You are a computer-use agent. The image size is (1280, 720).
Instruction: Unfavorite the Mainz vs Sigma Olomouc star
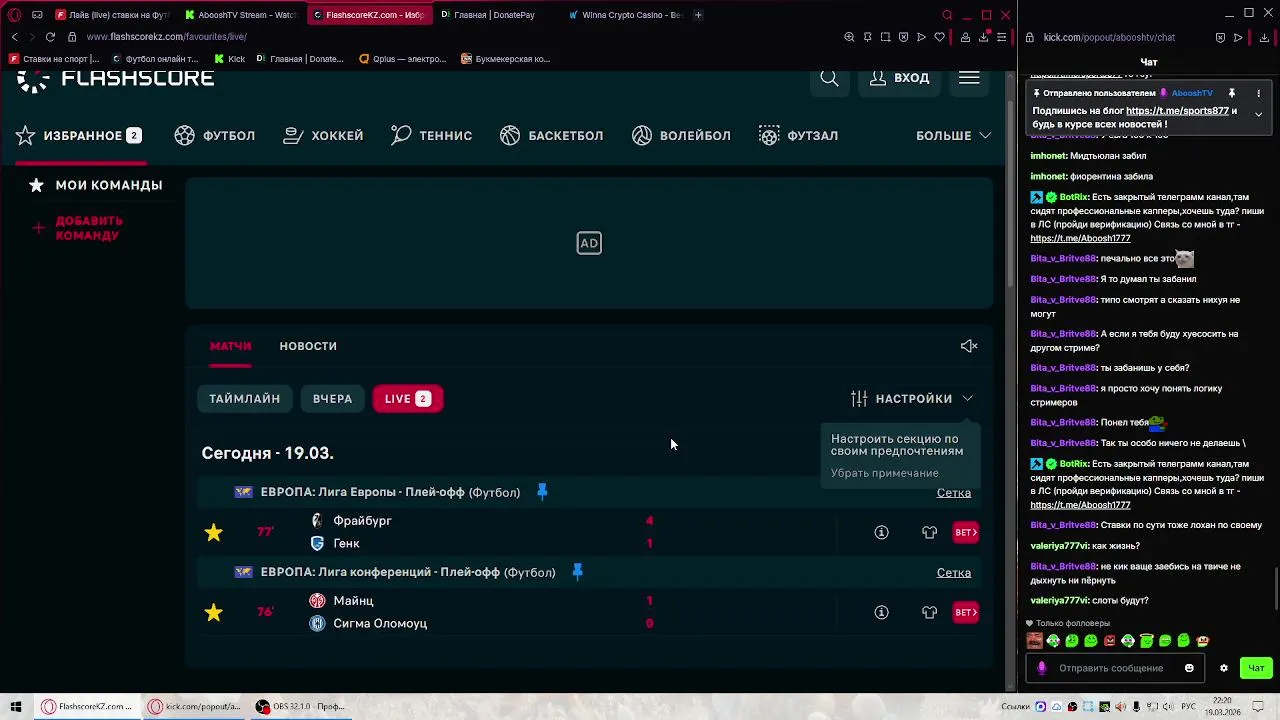(214, 612)
